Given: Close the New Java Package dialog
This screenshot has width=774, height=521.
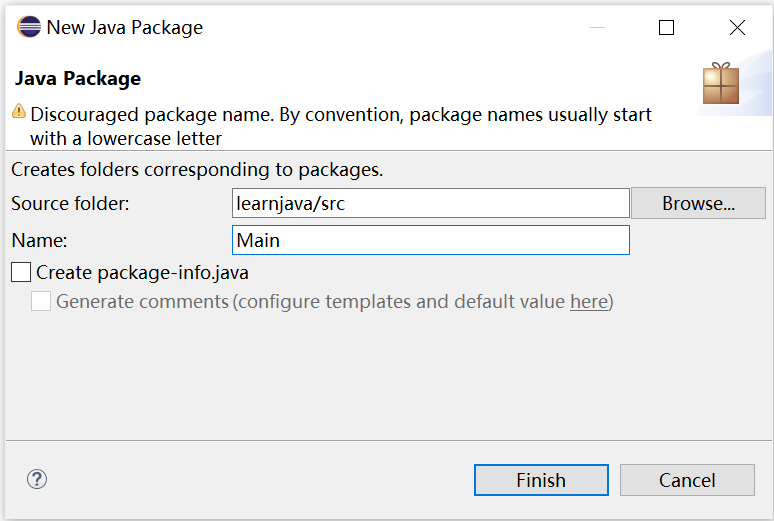Looking at the screenshot, I should tap(737, 28).
